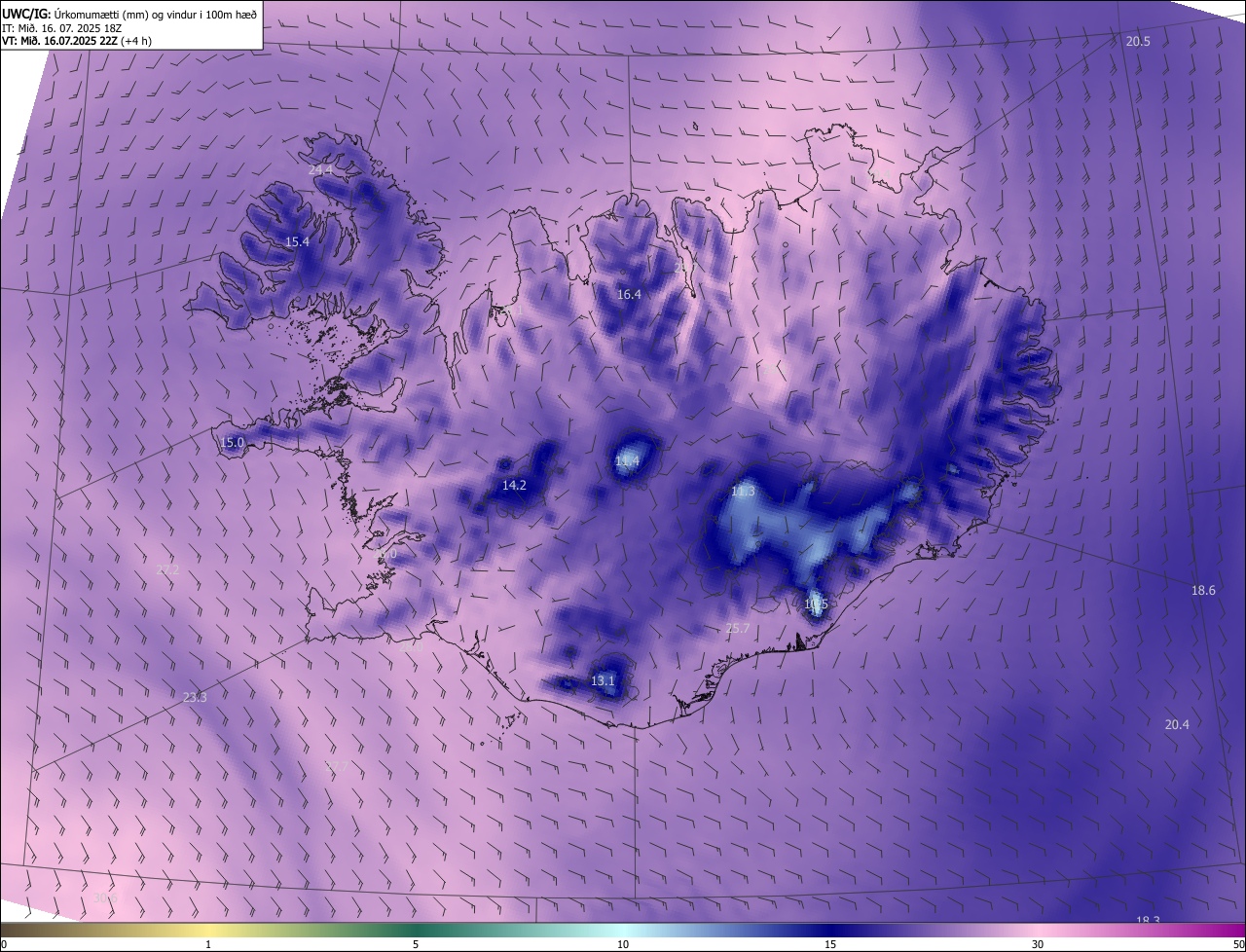Click the color legend tick labeled 50
Image resolution: width=1246 pixels, height=952 pixels.
(x=1238, y=944)
